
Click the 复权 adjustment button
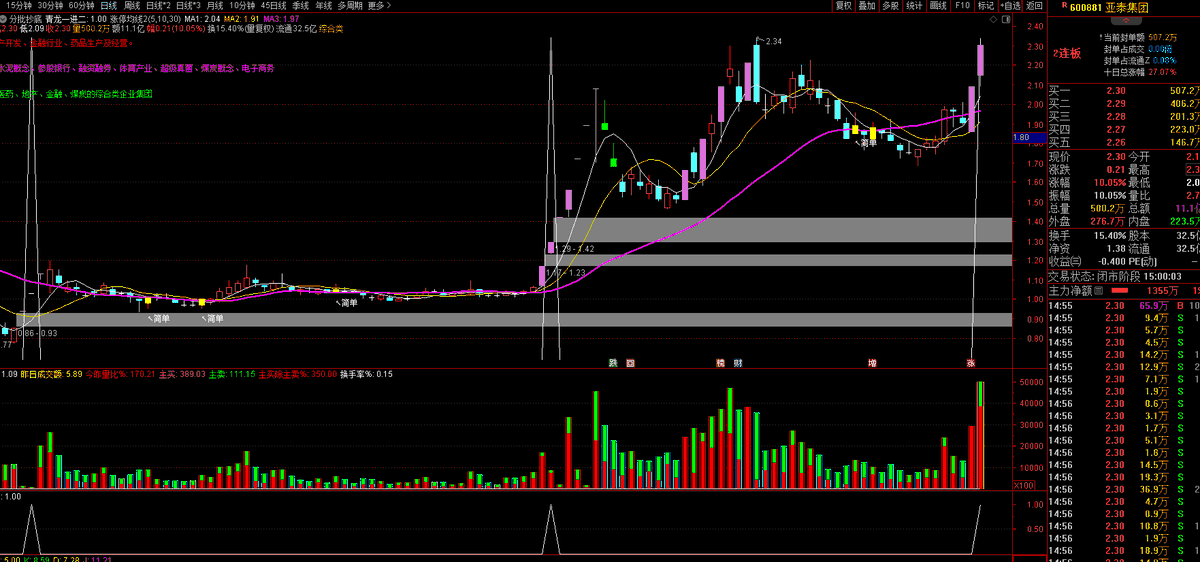(843, 5)
